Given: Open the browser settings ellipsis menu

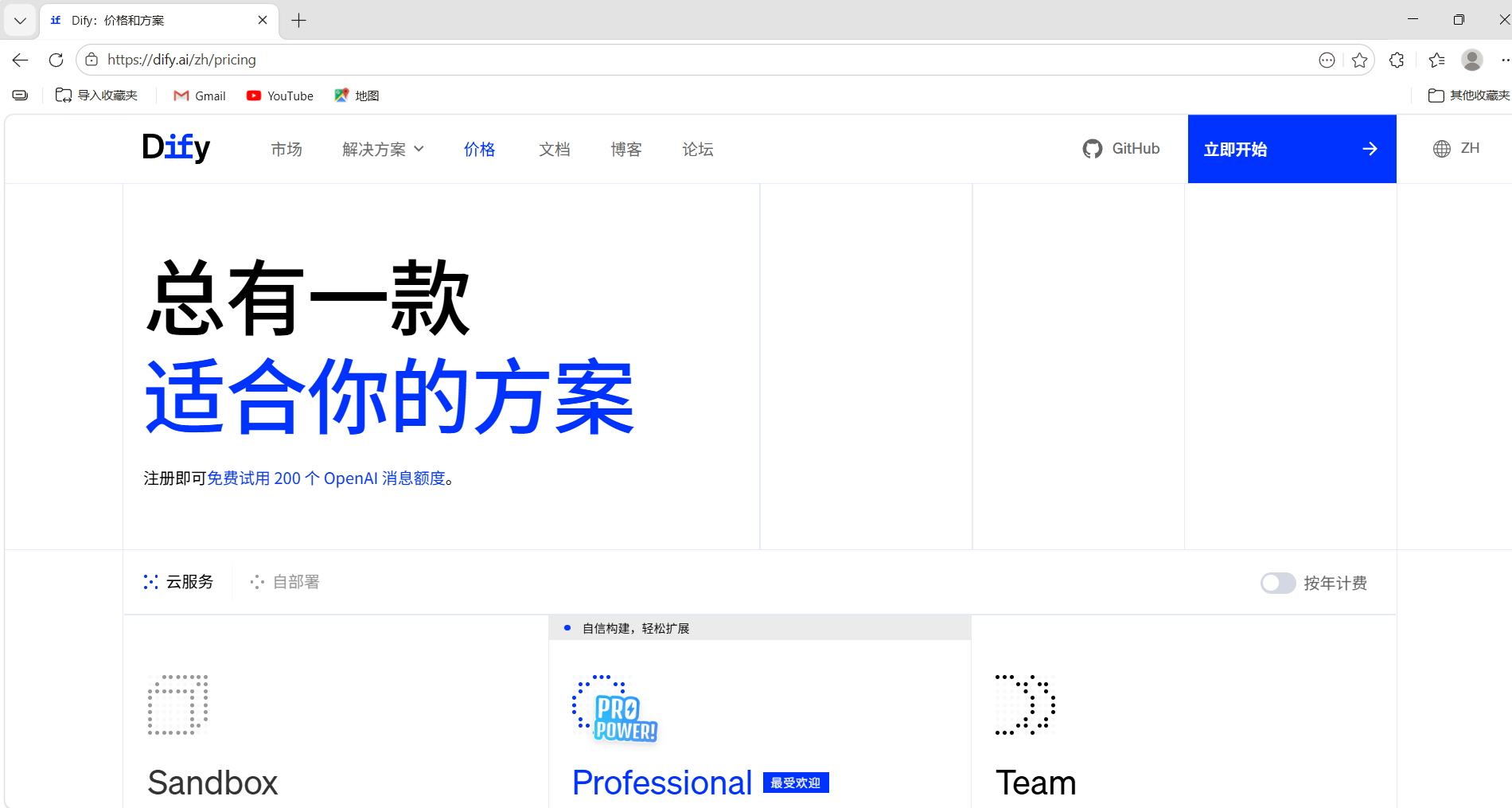Looking at the screenshot, I should click(1505, 60).
